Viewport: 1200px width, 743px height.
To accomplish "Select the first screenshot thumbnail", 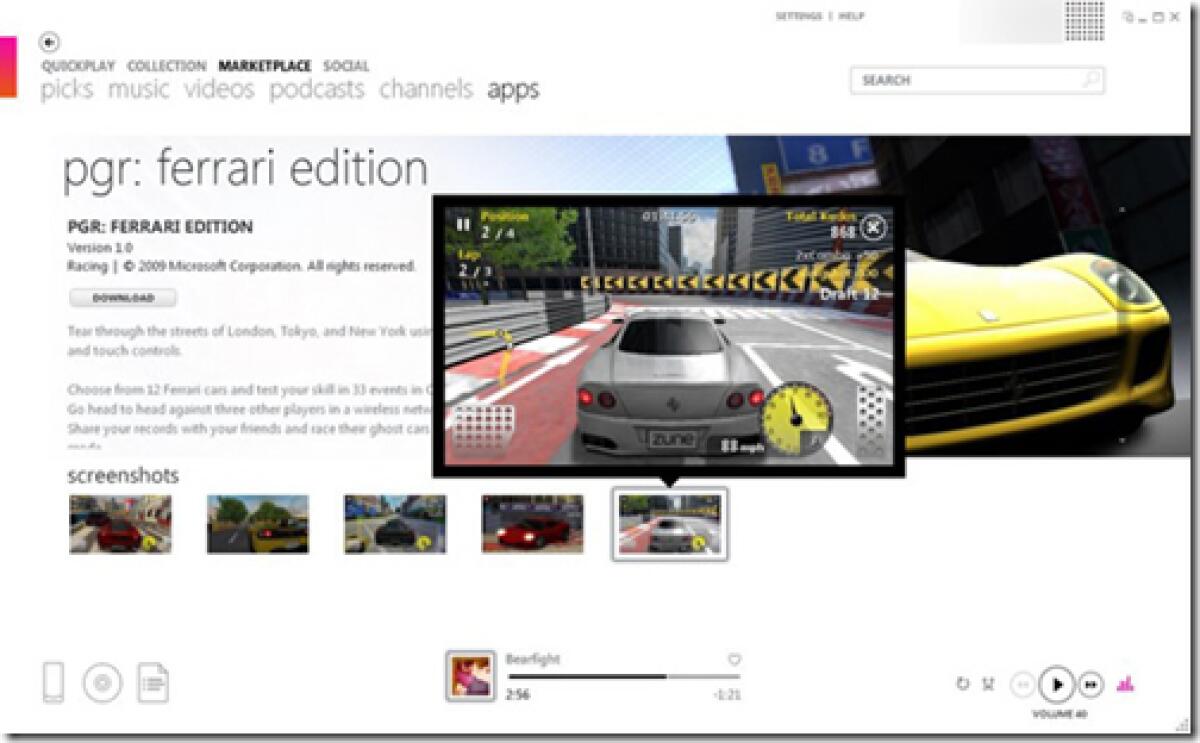I will [x=119, y=524].
